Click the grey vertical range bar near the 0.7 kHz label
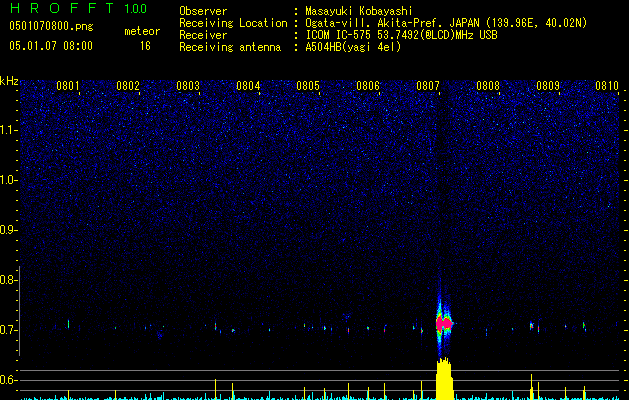629x400 pixels. 20,311
